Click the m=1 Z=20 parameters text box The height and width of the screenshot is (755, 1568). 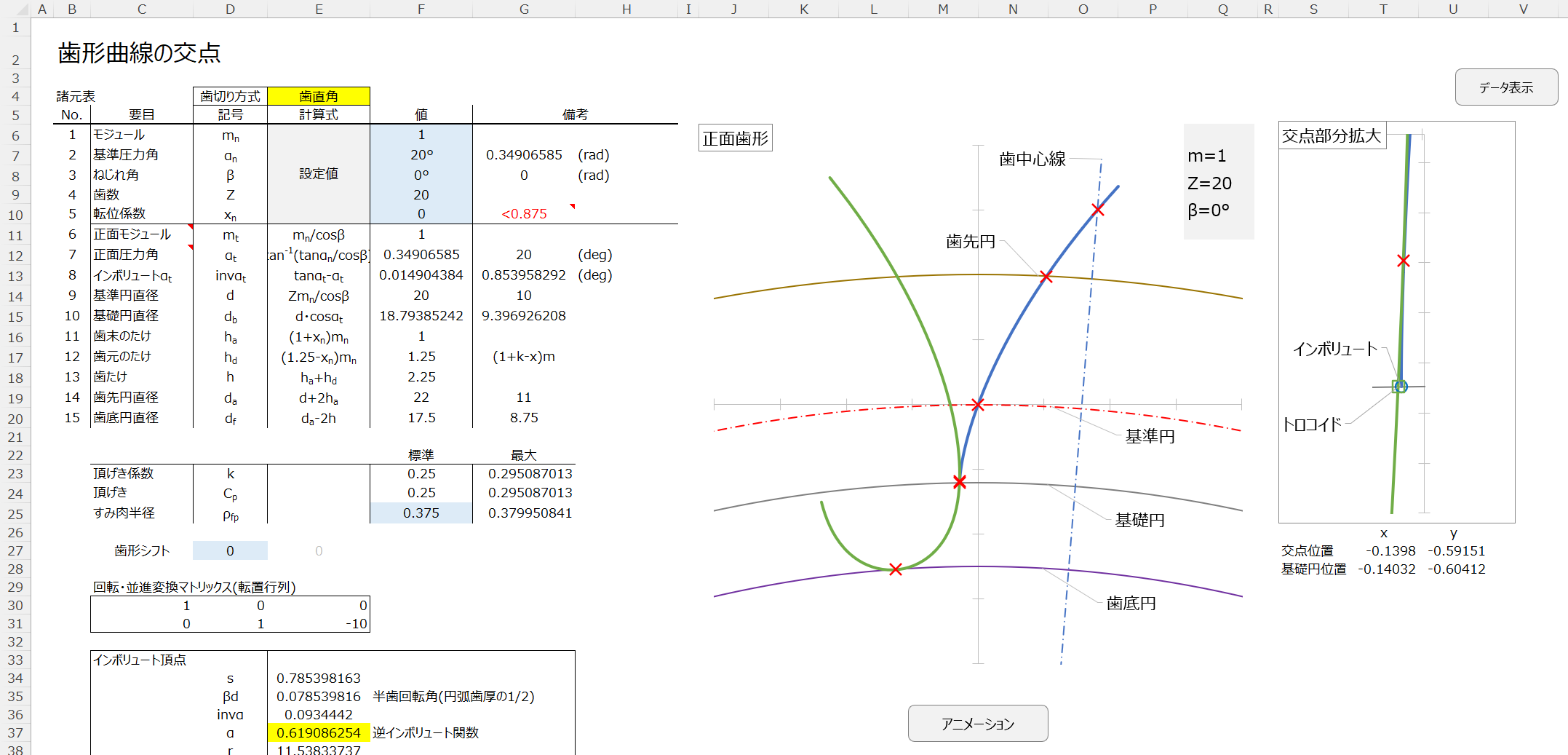point(1218,182)
